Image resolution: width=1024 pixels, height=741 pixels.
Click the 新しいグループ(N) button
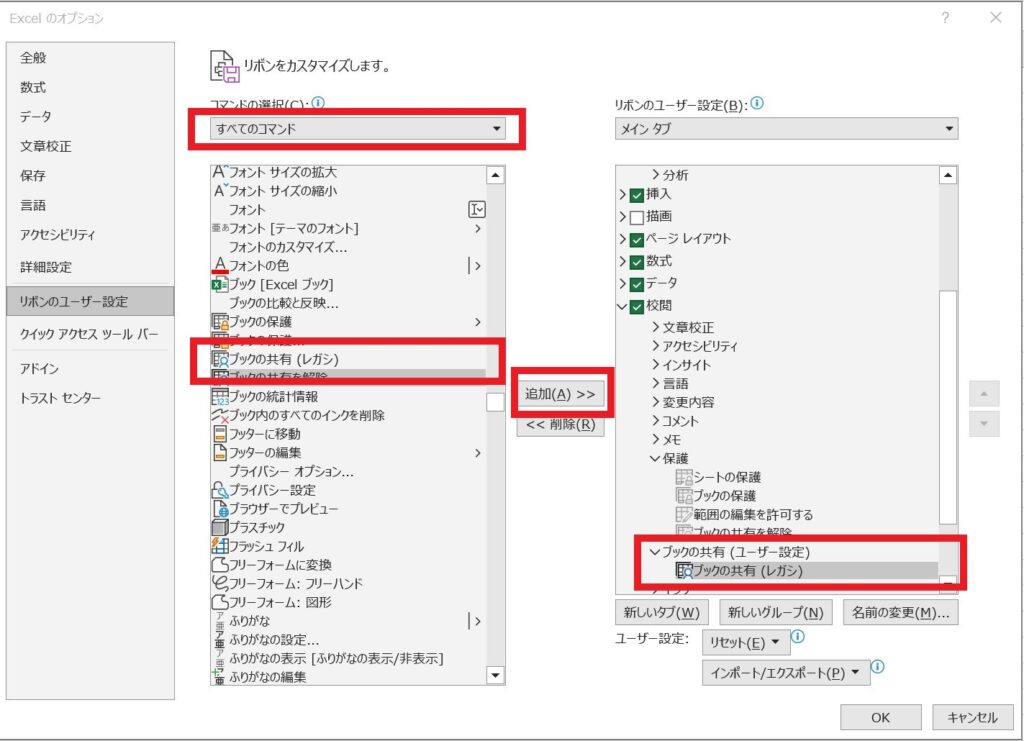[776, 612]
